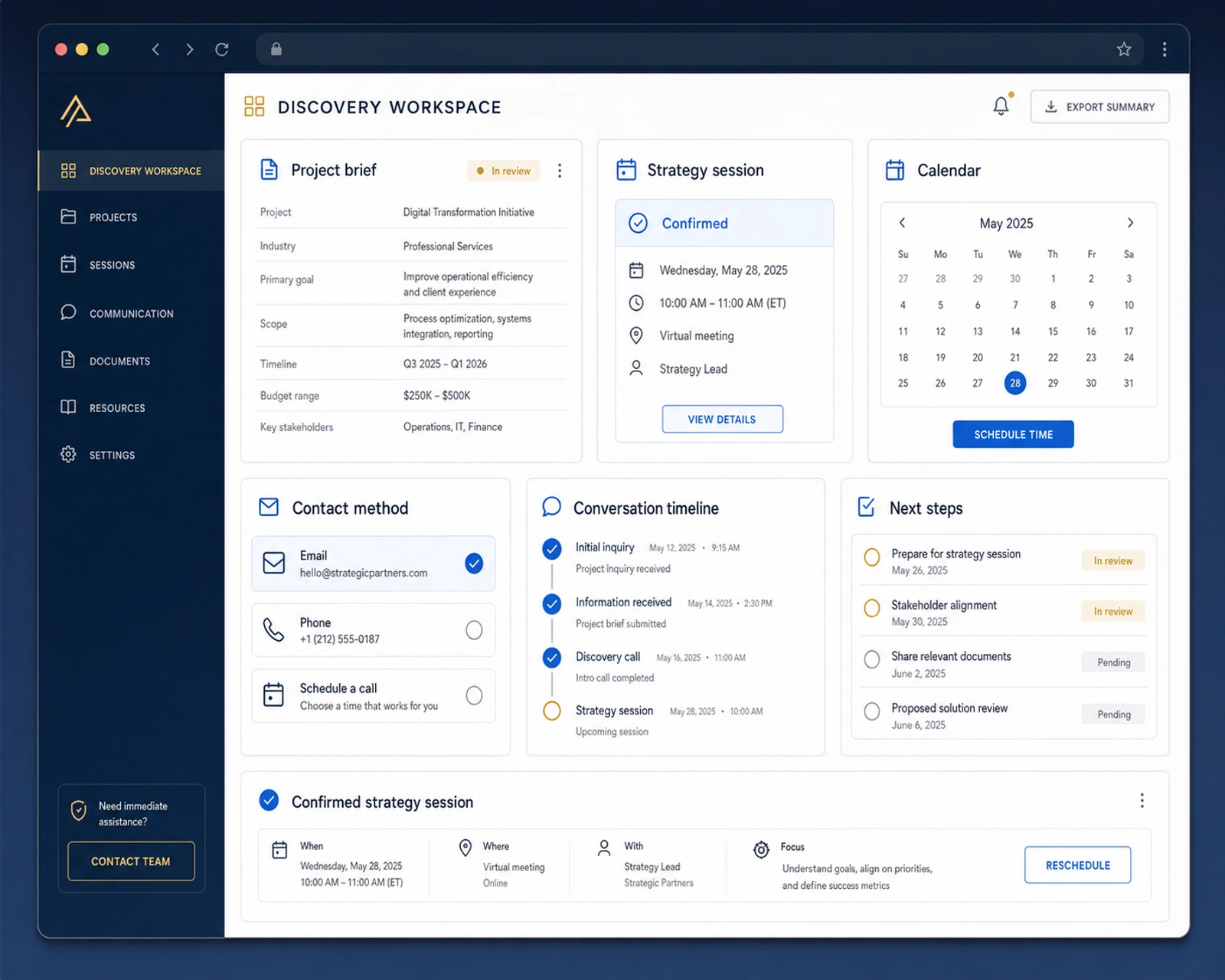
Task: Select the Email contact method radio
Action: tap(474, 563)
